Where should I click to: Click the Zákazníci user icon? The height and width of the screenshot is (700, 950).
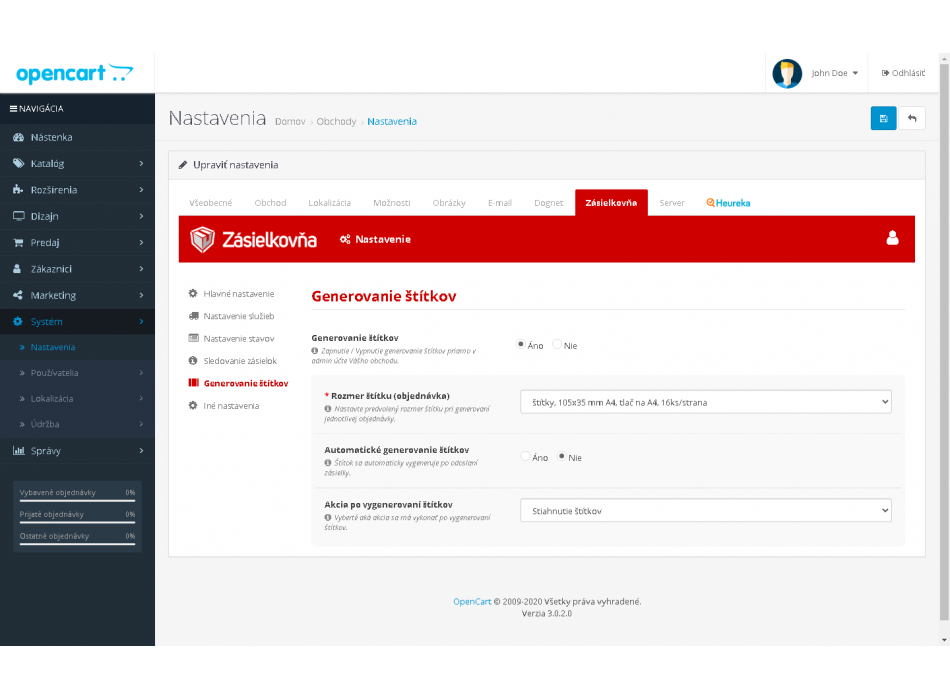[x=18, y=268]
